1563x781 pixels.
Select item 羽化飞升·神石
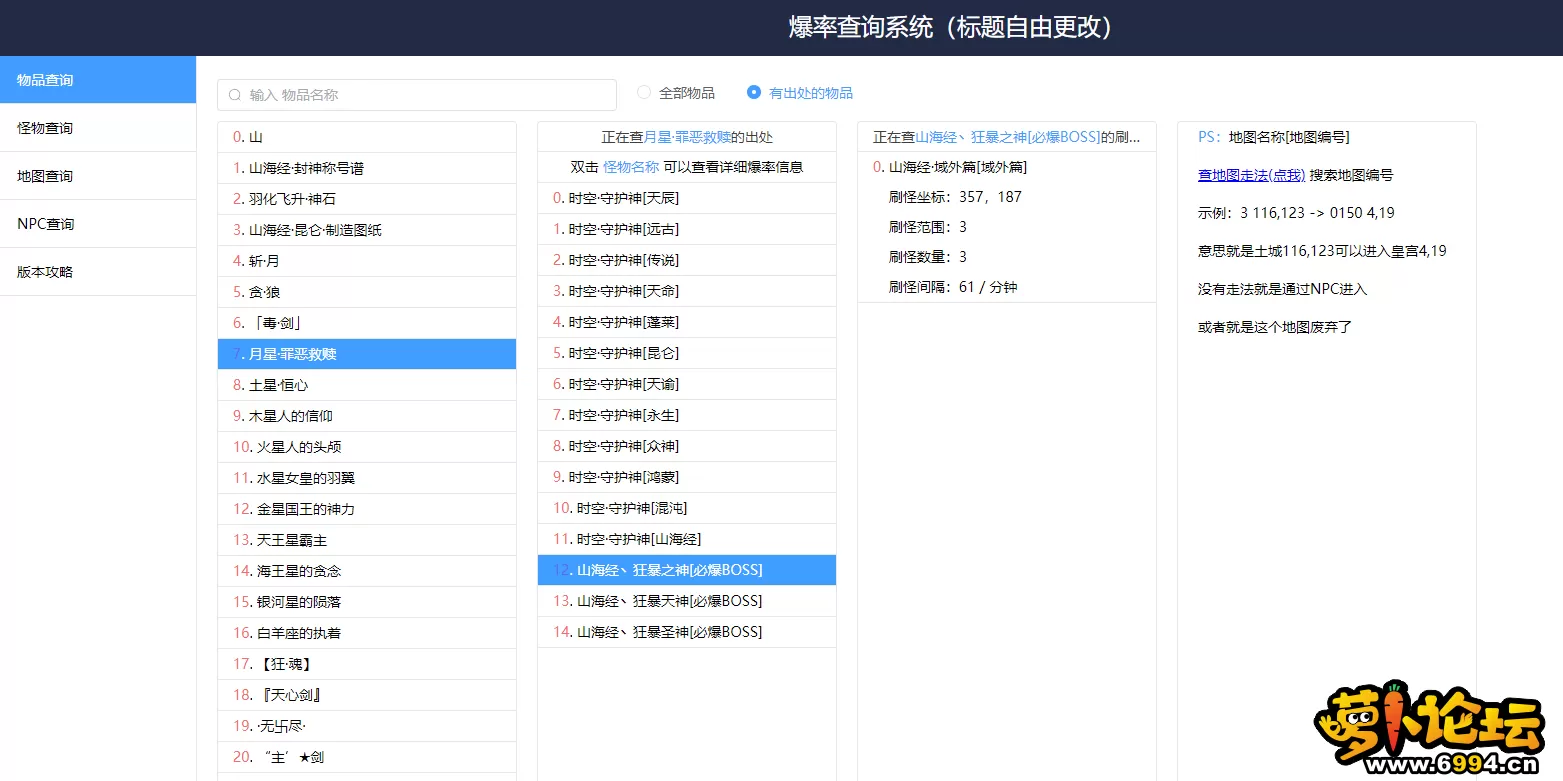click(x=367, y=199)
